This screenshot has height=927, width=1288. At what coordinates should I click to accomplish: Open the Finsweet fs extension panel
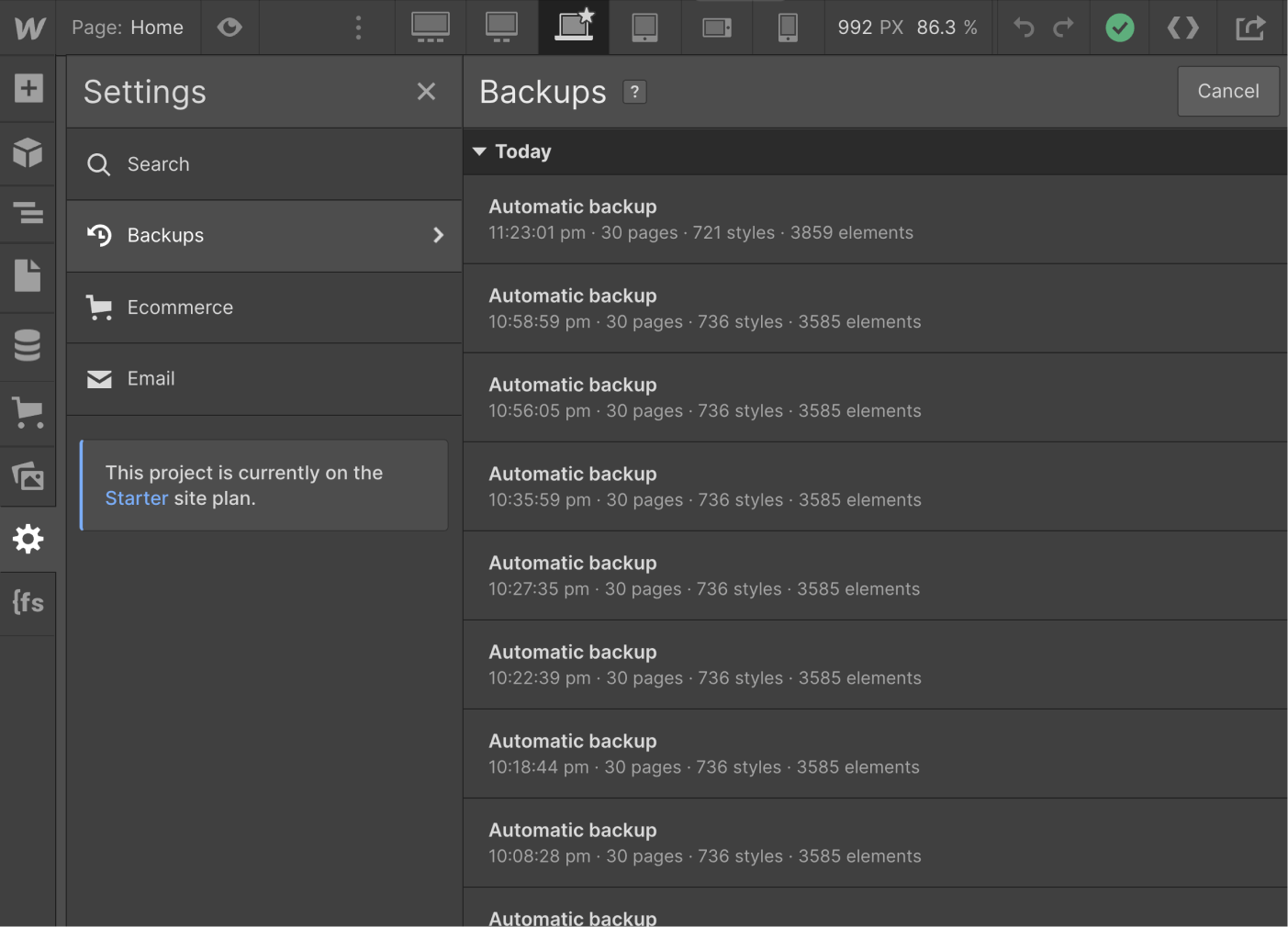[x=28, y=602]
